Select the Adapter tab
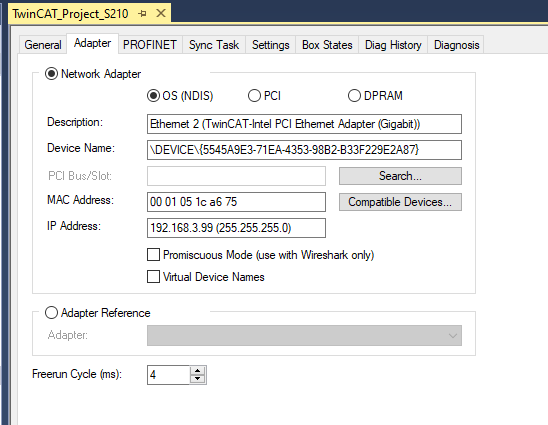The width and height of the screenshot is (548, 425). 92,43
